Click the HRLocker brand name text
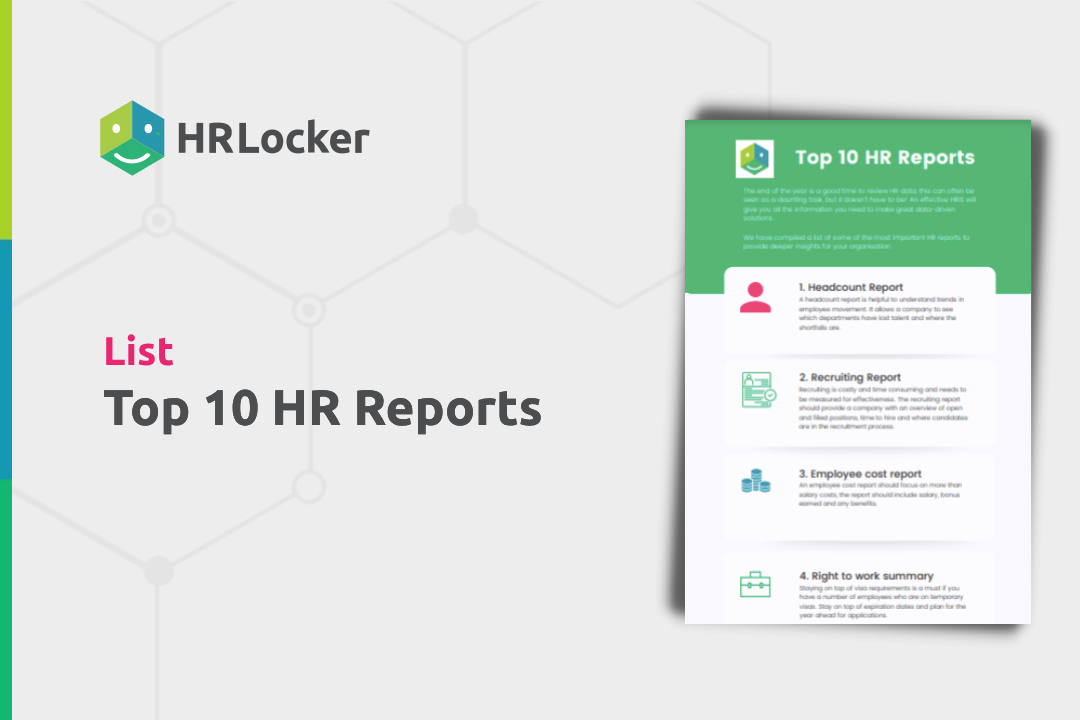 [273, 138]
